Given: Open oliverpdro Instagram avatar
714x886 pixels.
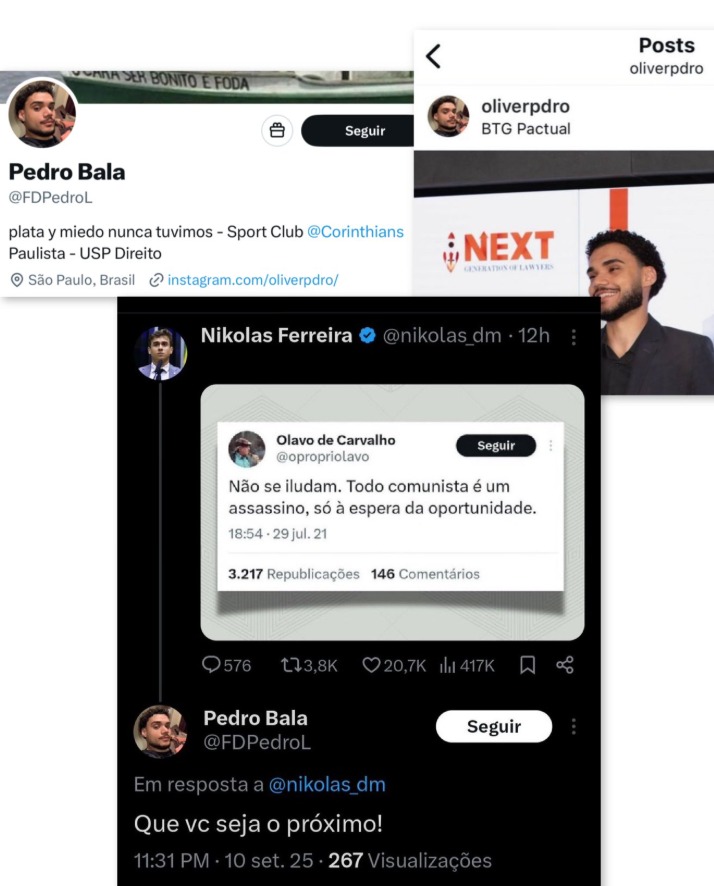Looking at the screenshot, I should pos(448,116).
